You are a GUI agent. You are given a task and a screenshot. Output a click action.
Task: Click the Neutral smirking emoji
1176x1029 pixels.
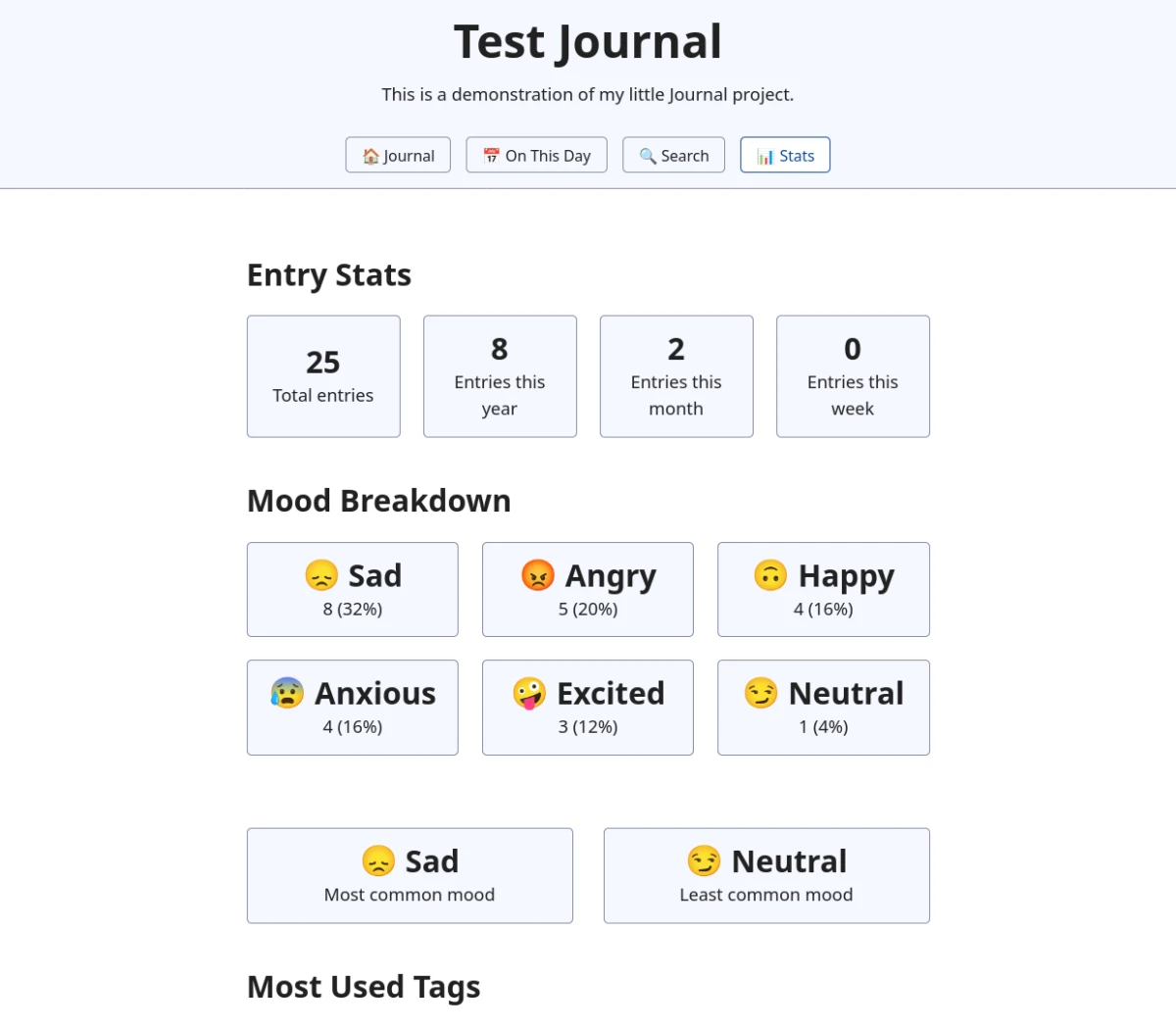pyautogui.click(x=760, y=695)
